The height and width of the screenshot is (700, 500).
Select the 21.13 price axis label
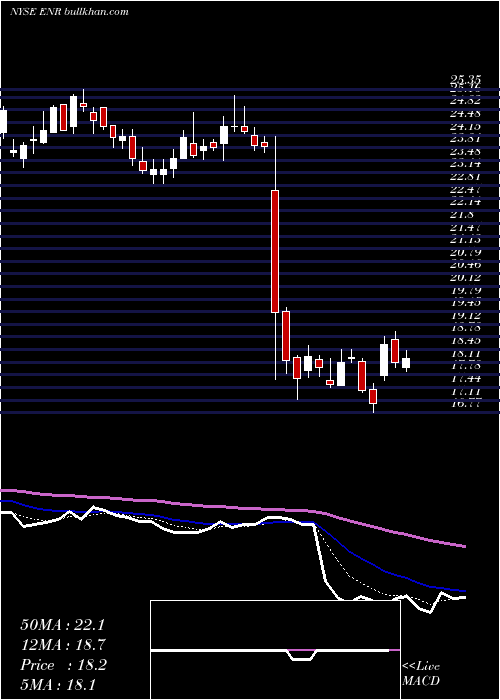click(x=465, y=240)
